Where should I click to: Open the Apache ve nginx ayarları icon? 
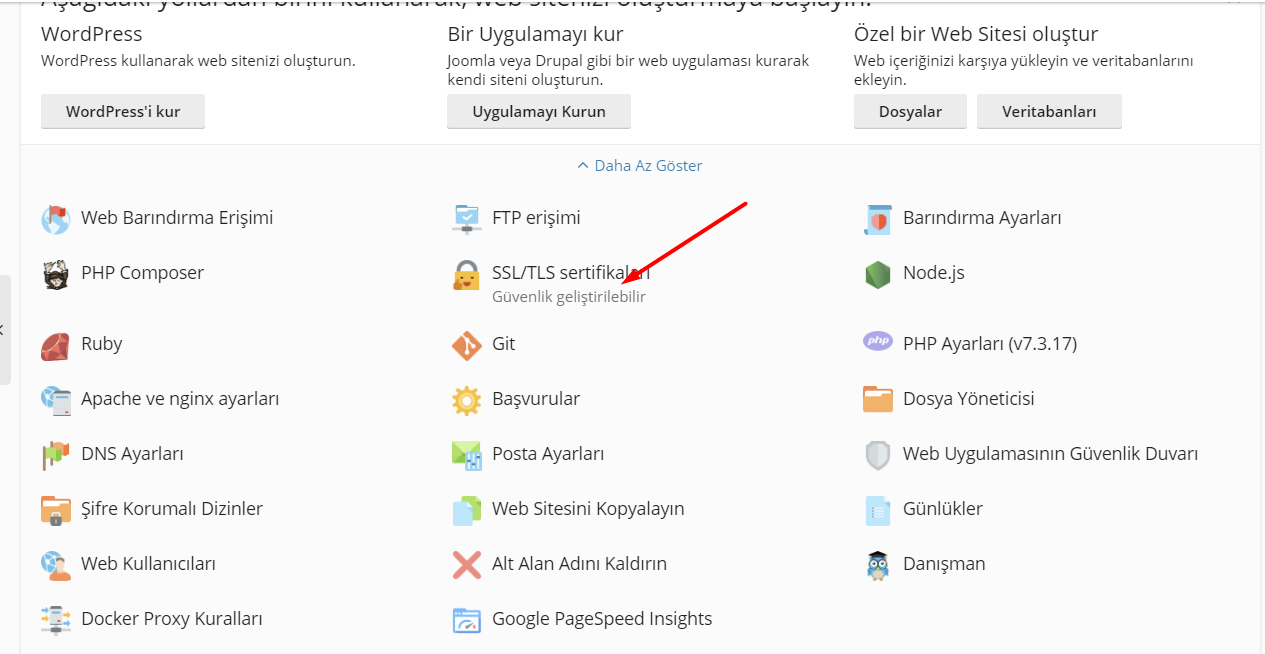[55, 400]
